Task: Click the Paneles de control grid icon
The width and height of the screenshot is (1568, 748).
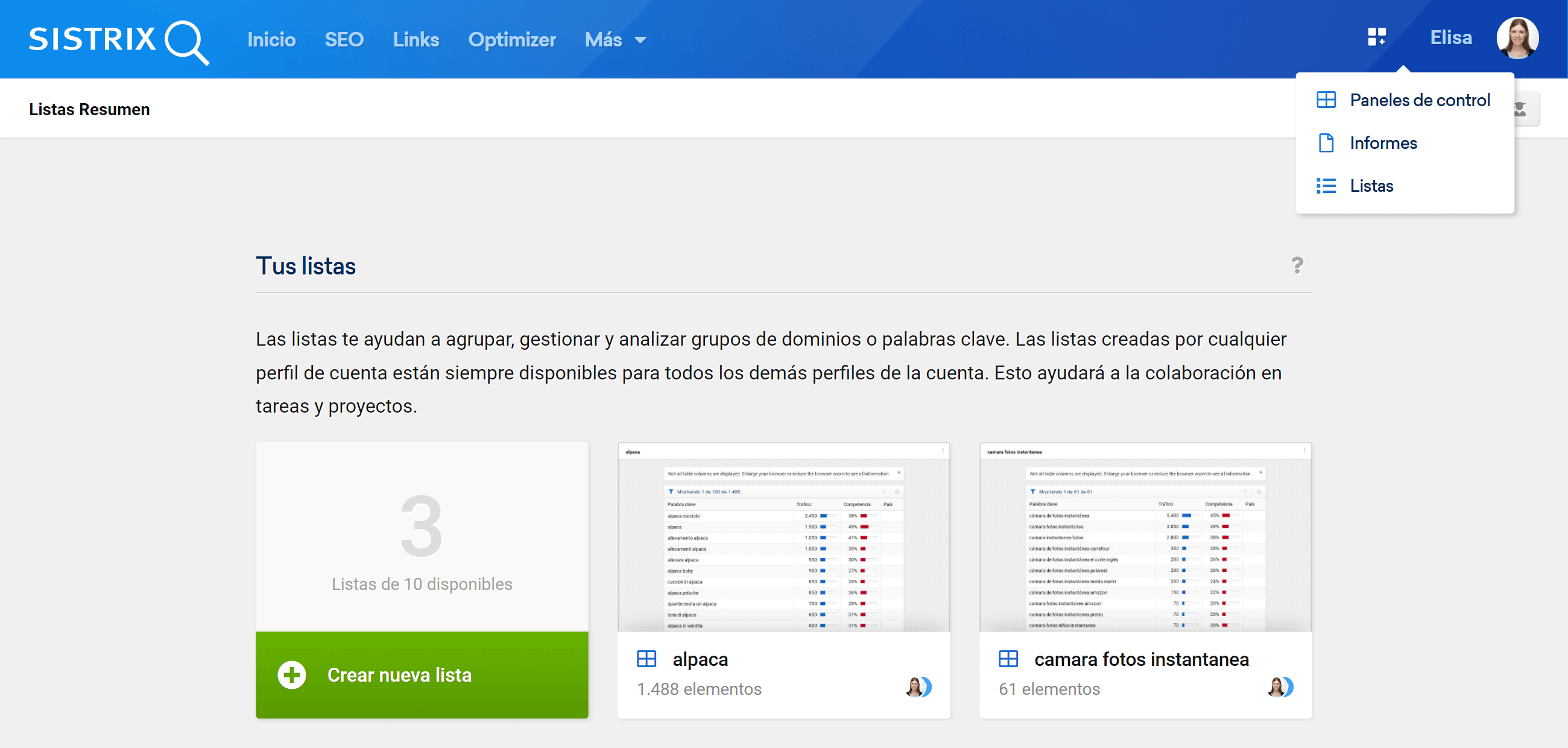Action: (1326, 100)
